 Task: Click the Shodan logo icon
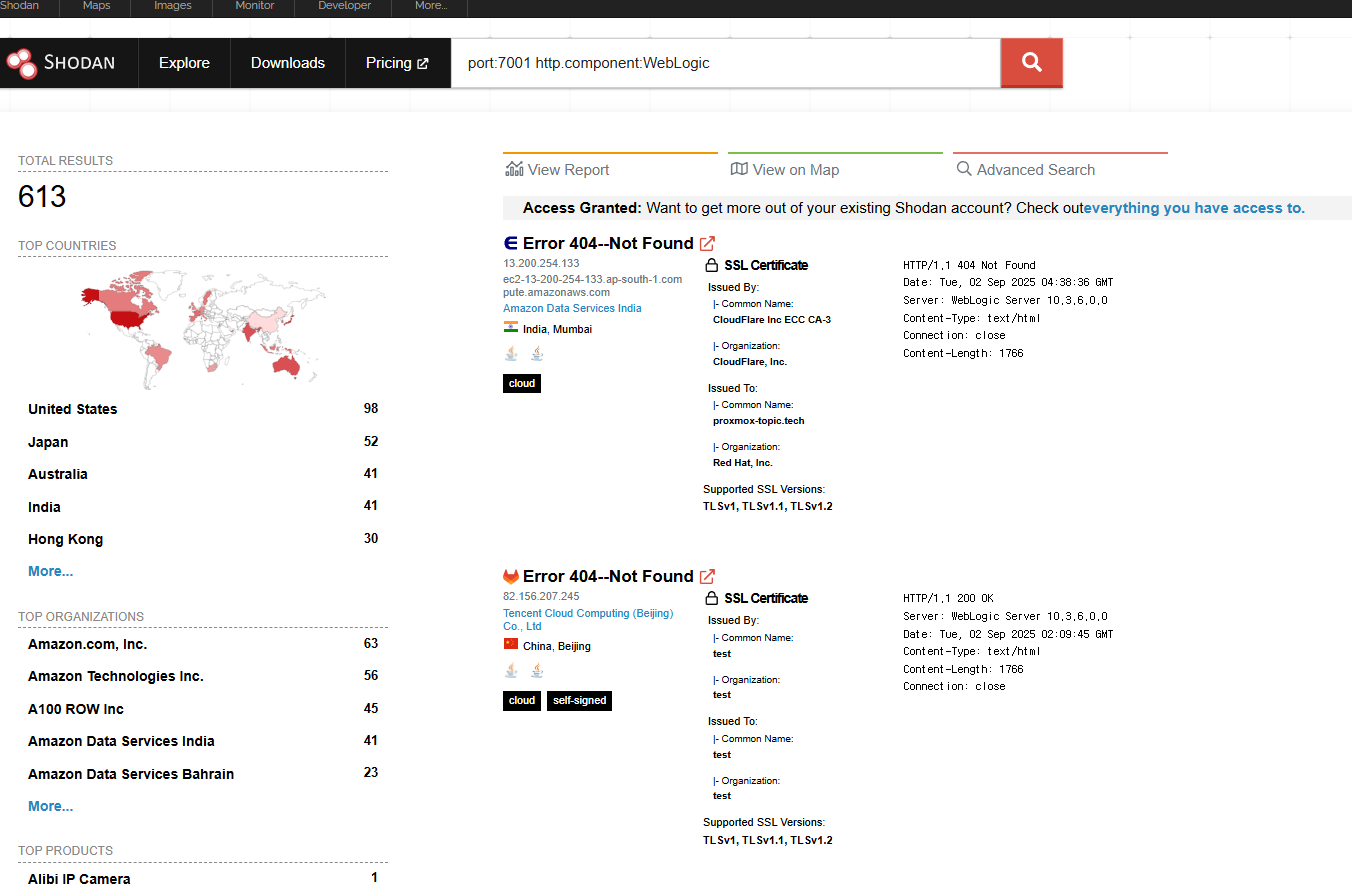tap(22, 63)
